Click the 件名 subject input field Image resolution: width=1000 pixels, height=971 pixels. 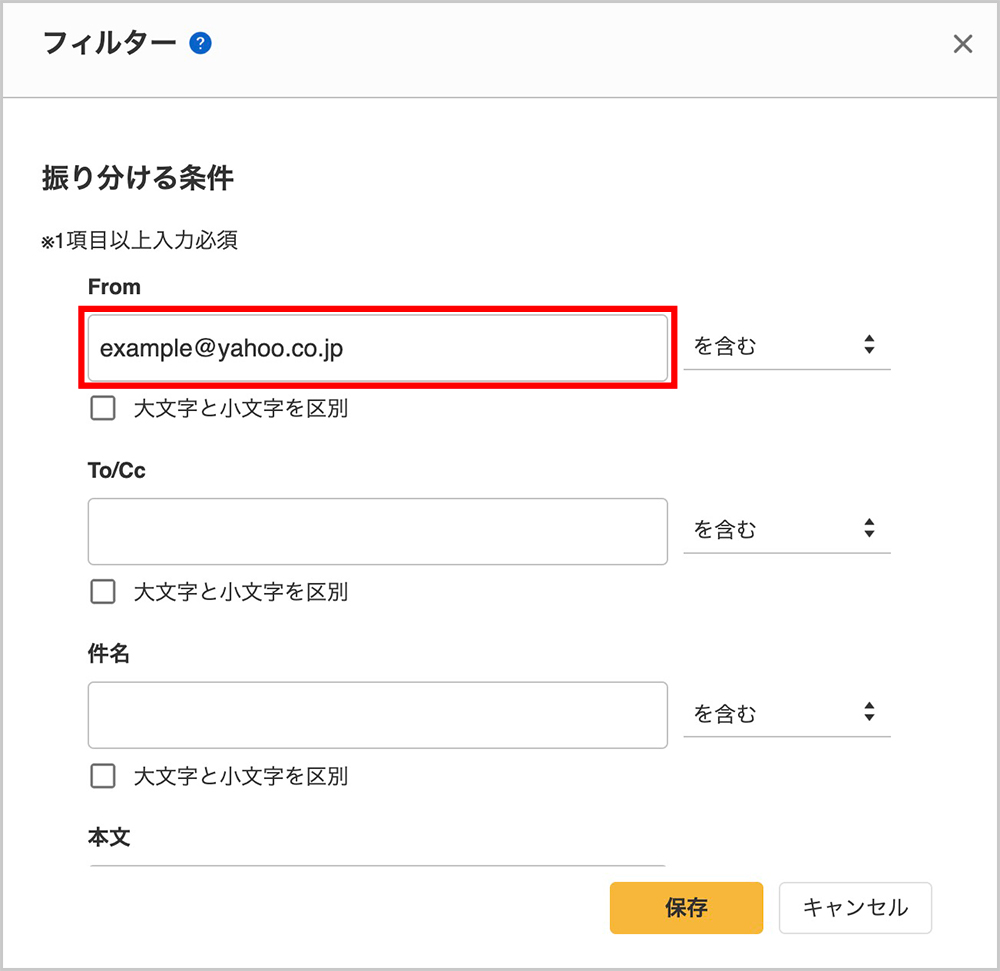(378, 715)
